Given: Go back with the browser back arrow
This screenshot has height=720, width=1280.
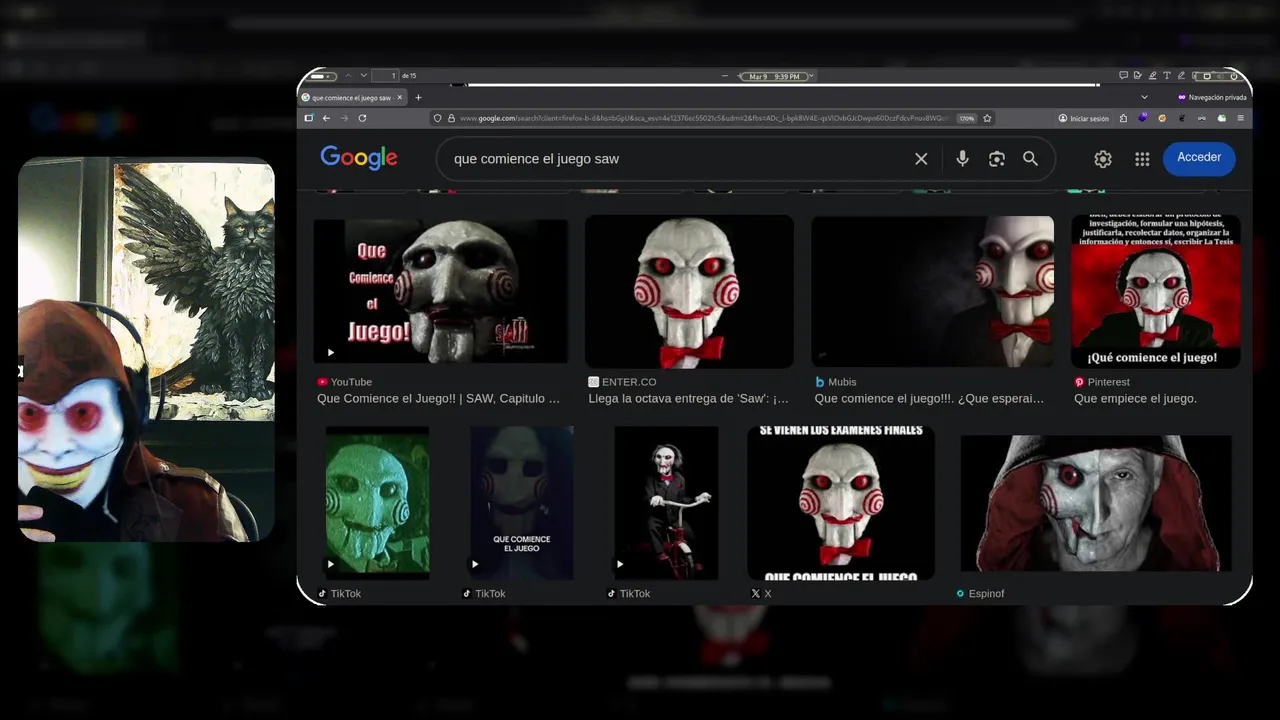Looking at the screenshot, I should tap(326, 118).
